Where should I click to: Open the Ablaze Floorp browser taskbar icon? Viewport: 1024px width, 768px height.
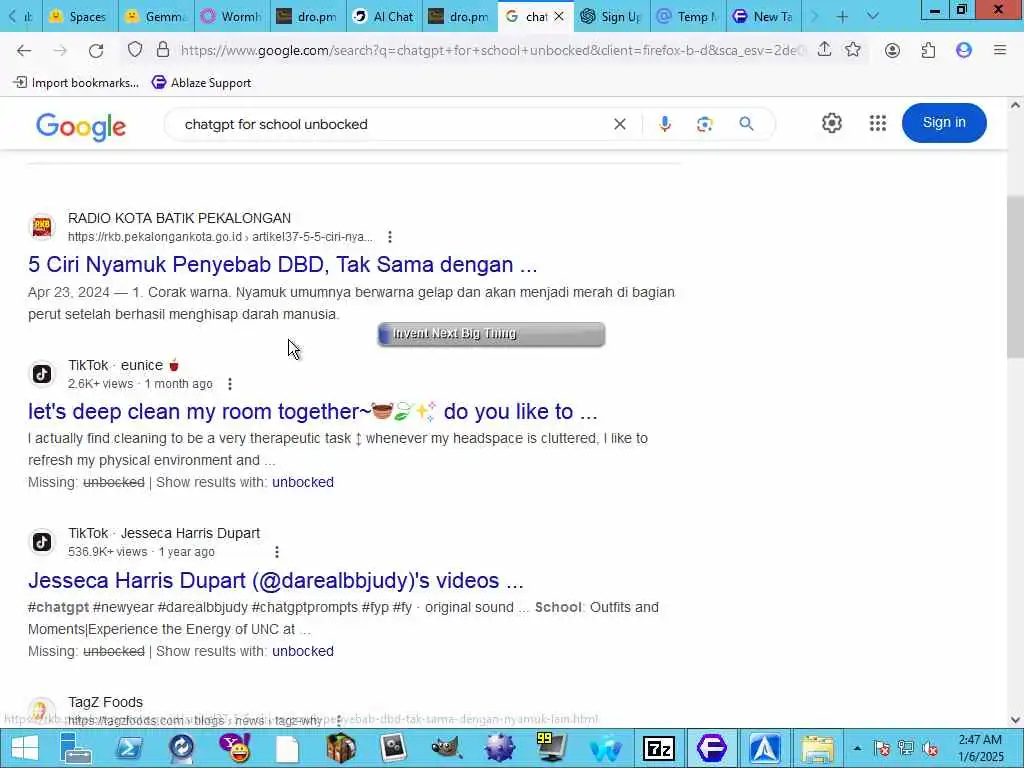pyautogui.click(x=711, y=748)
